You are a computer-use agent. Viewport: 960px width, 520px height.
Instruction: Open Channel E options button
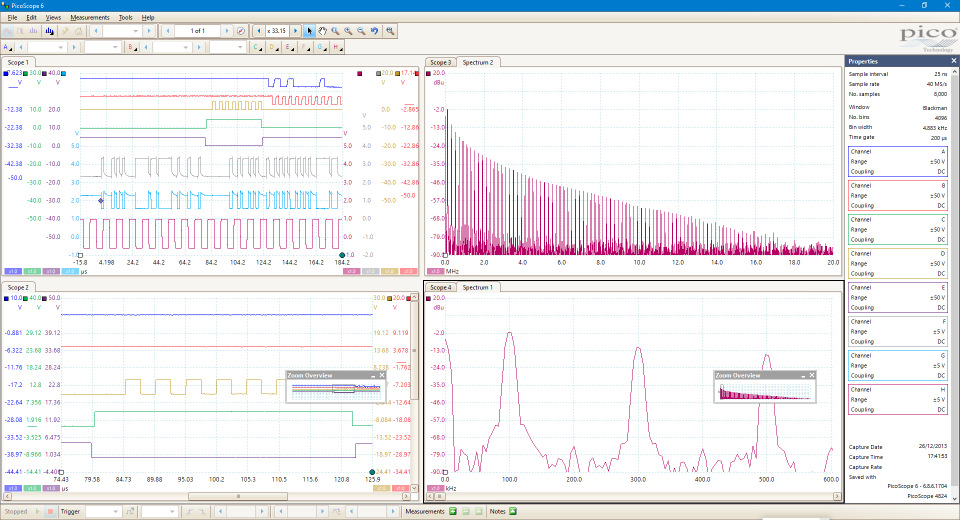(x=289, y=47)
